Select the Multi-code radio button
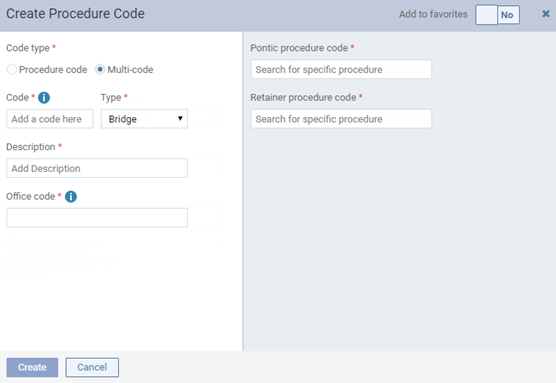This screenshot has height=383, width=556. tap(100, 70)
